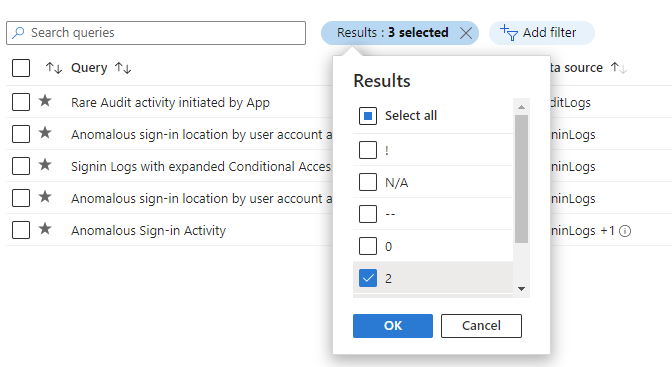Viewport: 672px width, 367px height.
Task: Check the Signin Logs with expanded Conditional row
Action: pos(21,166)
